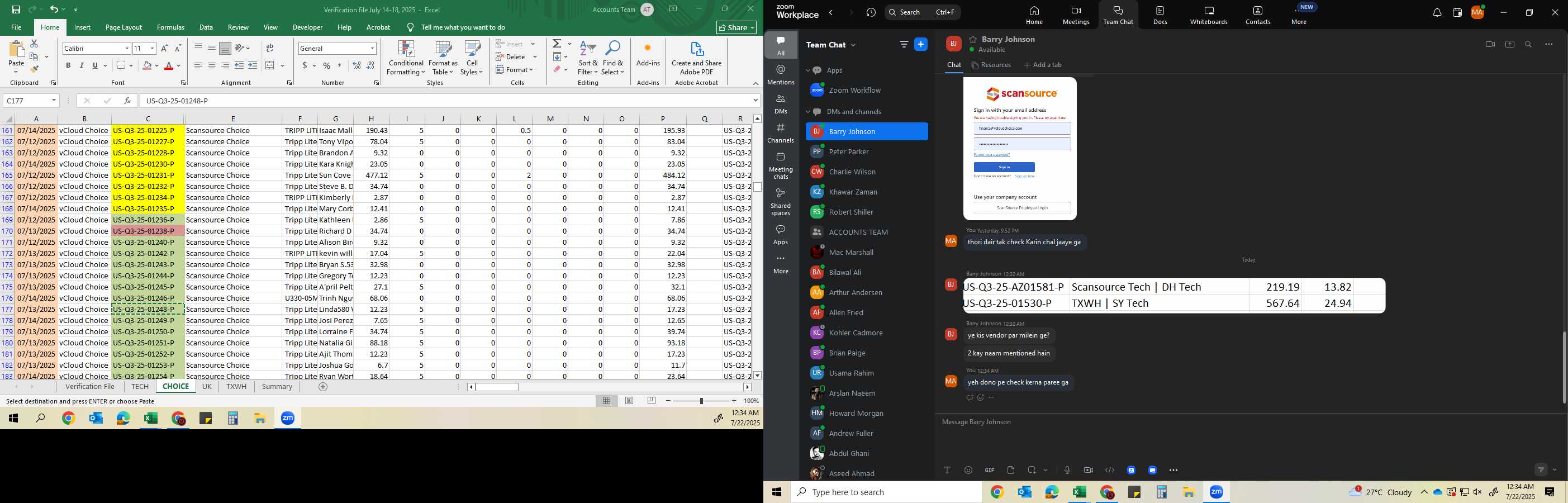Open the Excel Add-ins button
Image resolution: width=1568 pixels, height=503 pixels.
(648, 54)
